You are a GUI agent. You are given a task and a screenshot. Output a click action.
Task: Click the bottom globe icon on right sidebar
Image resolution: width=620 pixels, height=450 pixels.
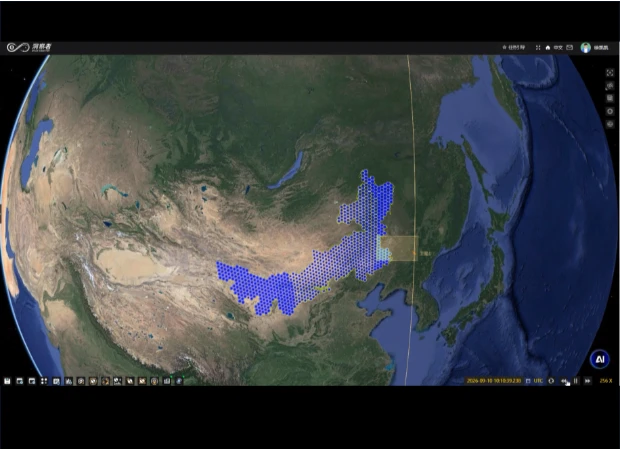tap(610, 124)
